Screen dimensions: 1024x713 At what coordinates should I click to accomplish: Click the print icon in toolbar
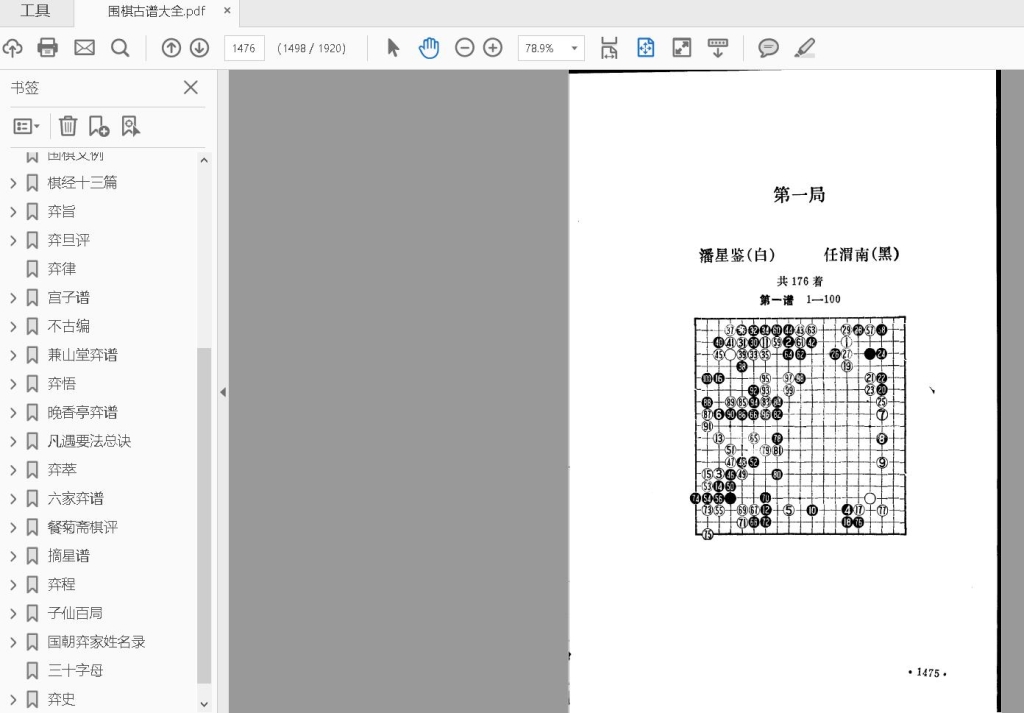point(47,47)
